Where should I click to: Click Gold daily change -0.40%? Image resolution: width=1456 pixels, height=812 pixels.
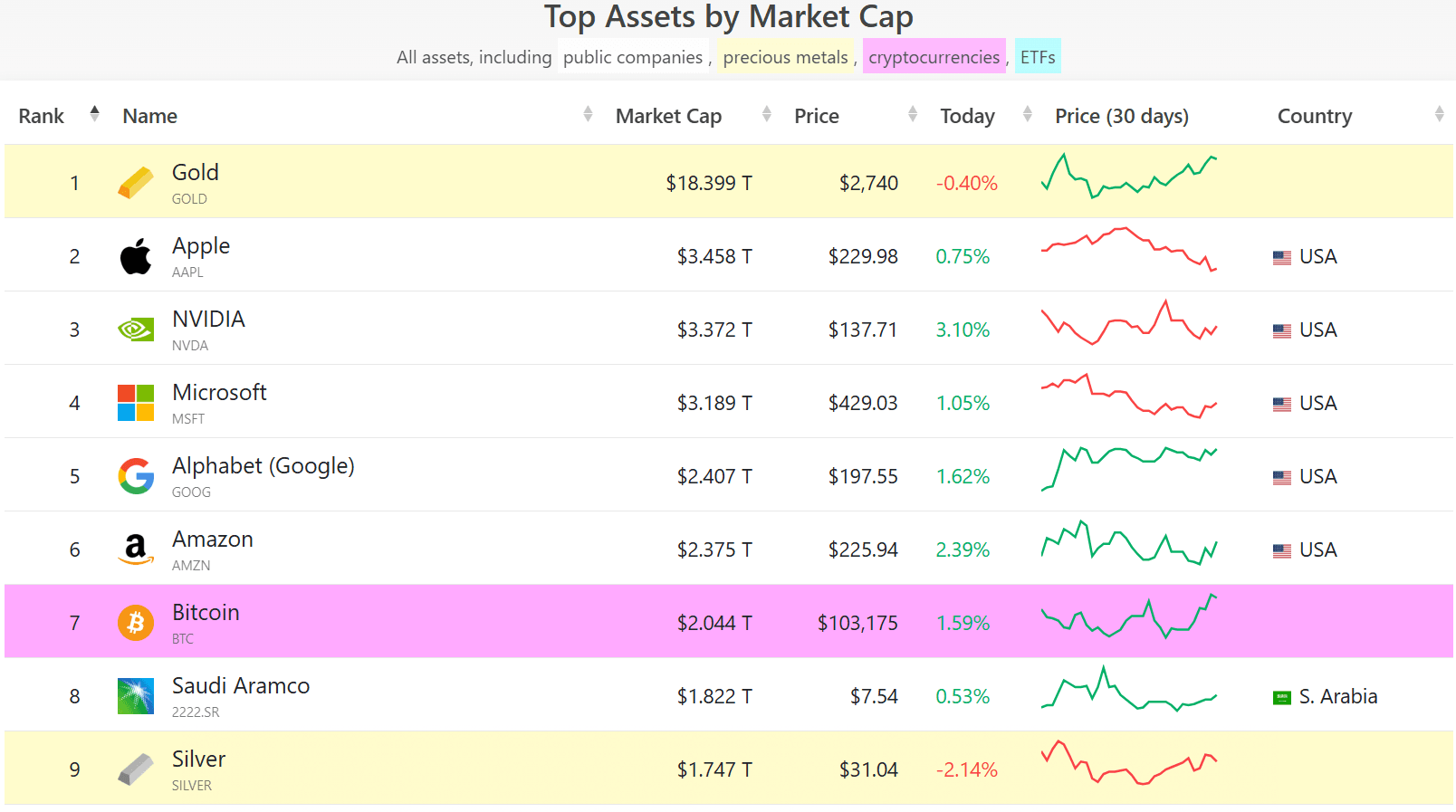click(967, 183)
